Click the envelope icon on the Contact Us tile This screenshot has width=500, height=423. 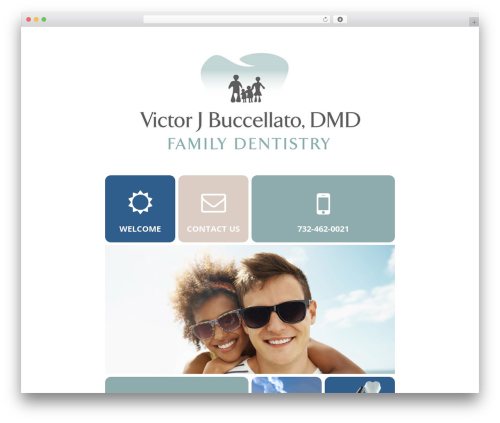click(213, 203)
